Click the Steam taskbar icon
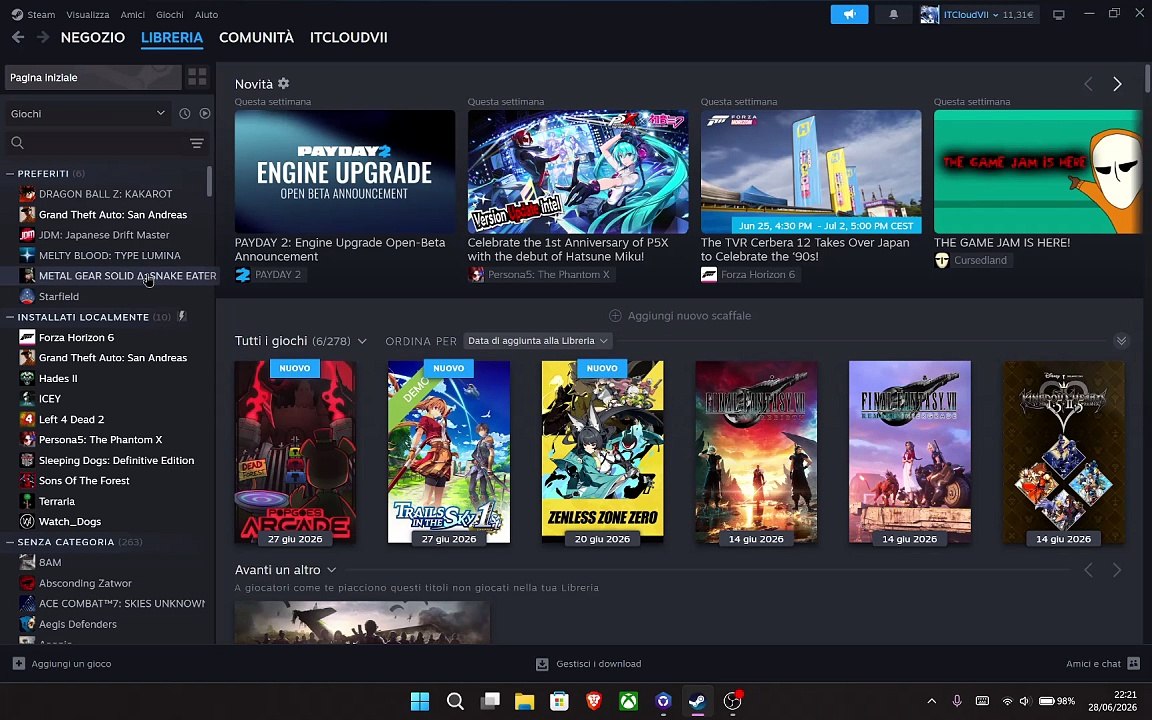The width and height of the screenshot is (1152, 720). pos(697,701)
